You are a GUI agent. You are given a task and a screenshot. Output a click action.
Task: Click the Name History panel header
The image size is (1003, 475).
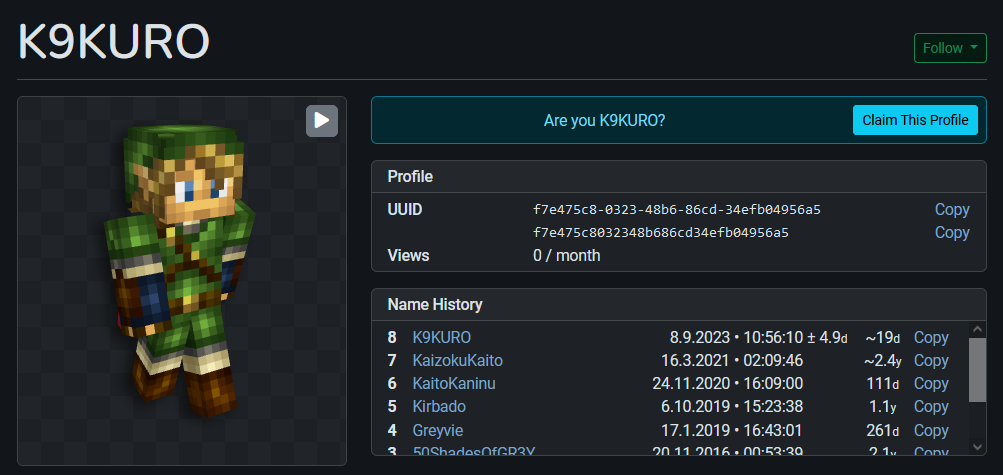point(679,304)
